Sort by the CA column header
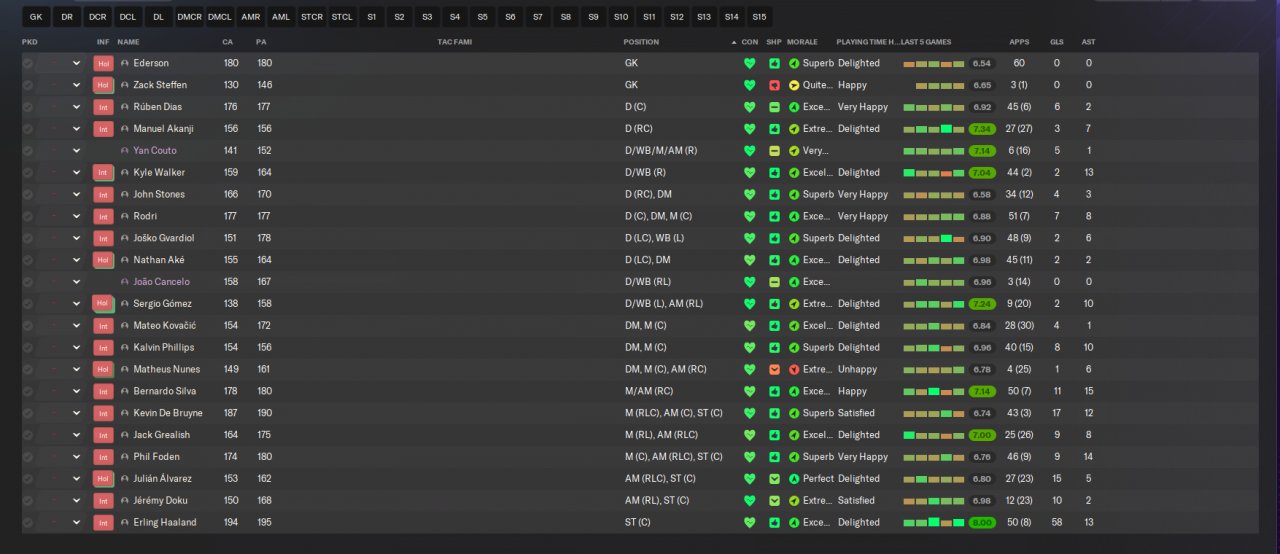Viewport: 1280px width, 554px height. coord(227,42)
